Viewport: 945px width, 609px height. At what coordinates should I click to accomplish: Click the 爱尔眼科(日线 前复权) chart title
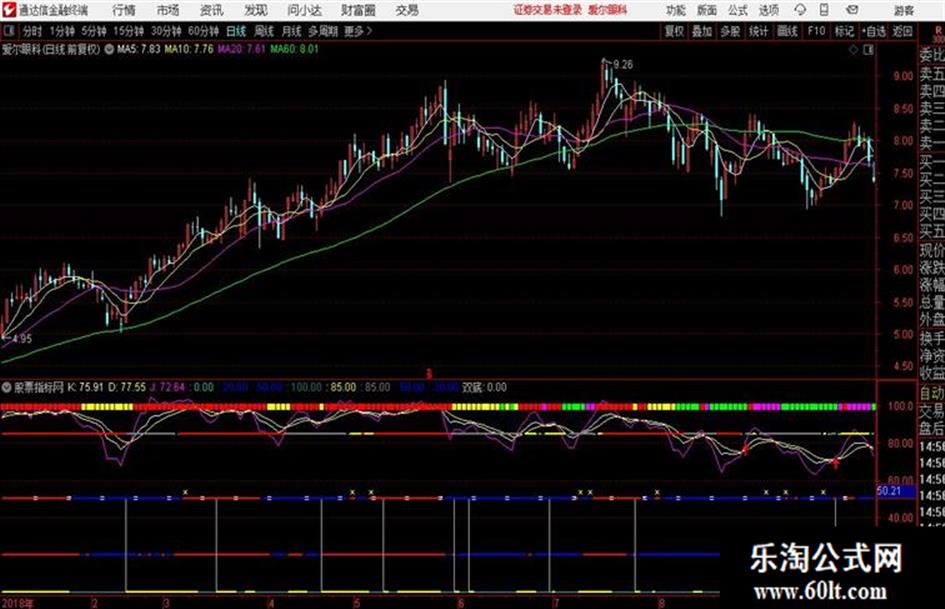click(51, 49)
